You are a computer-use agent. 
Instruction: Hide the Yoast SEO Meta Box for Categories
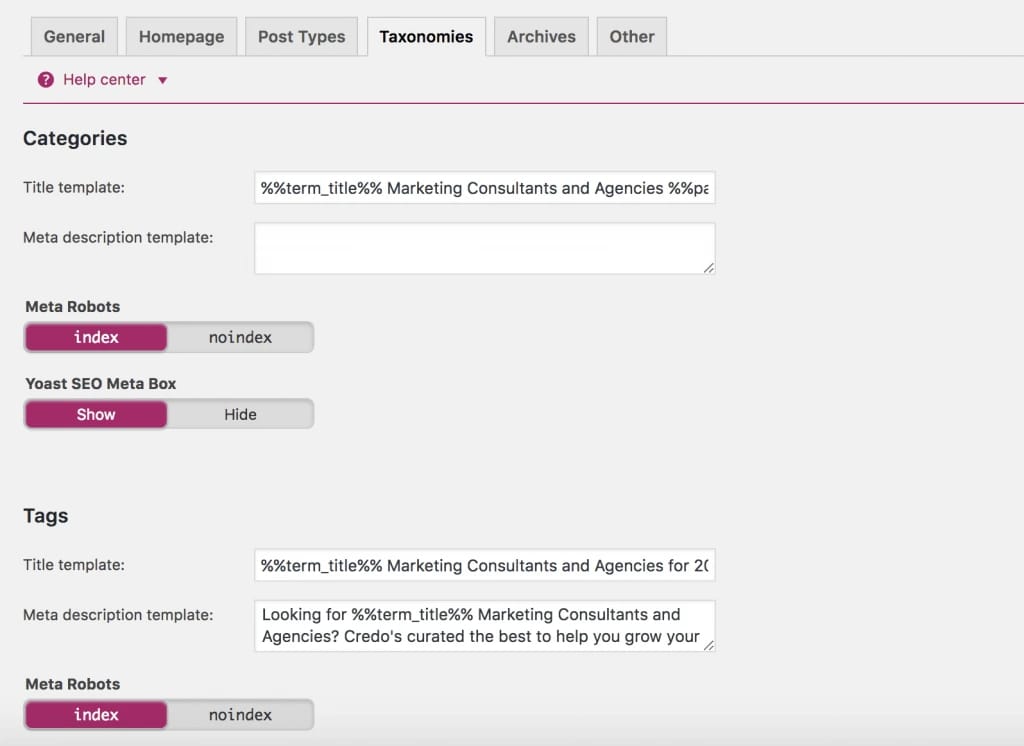(x=240, y=415)
